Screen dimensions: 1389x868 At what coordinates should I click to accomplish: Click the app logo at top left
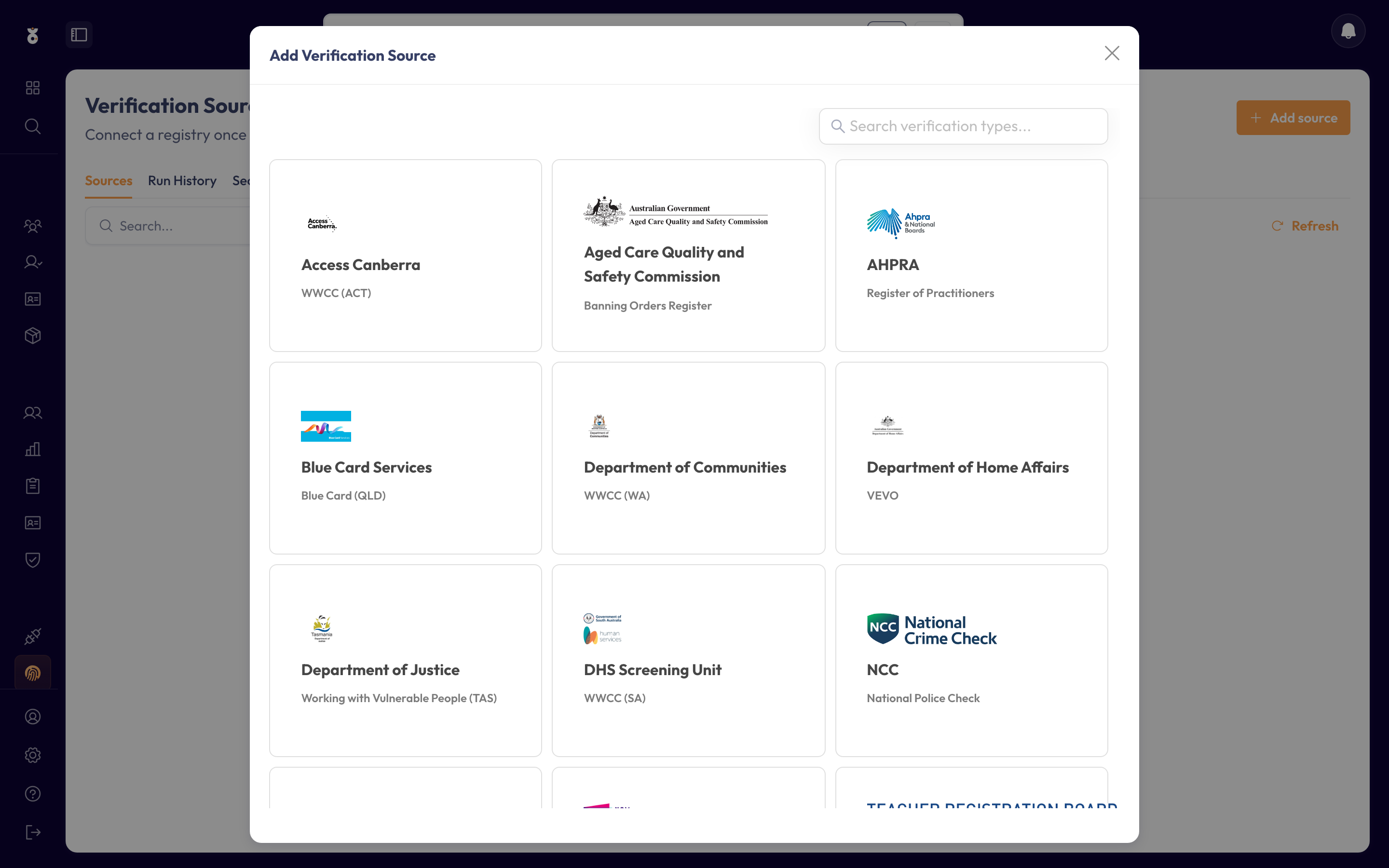tap(33, 36)
